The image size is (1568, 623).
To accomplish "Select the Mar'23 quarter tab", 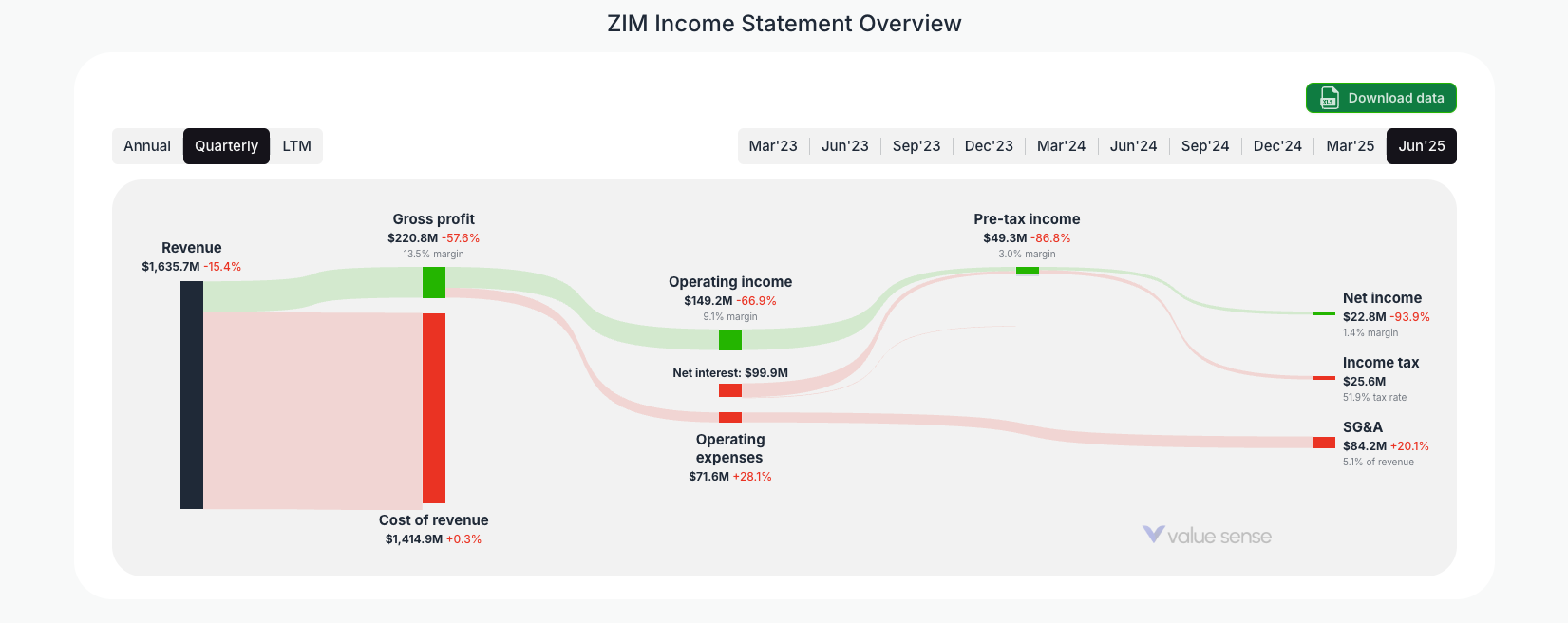I will [x=773, y=145].
